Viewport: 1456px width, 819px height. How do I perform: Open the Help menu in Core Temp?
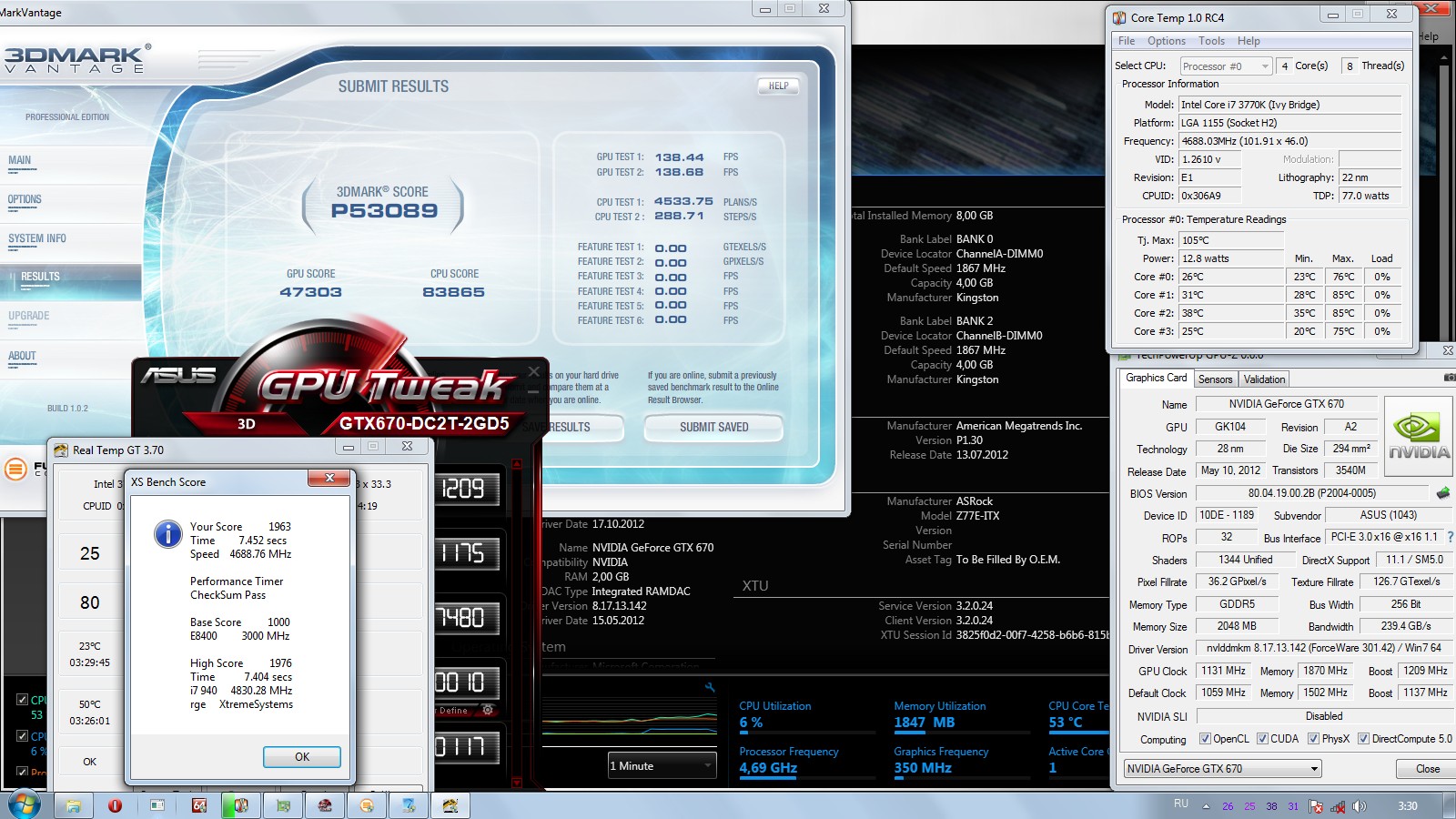(1249, 41)
